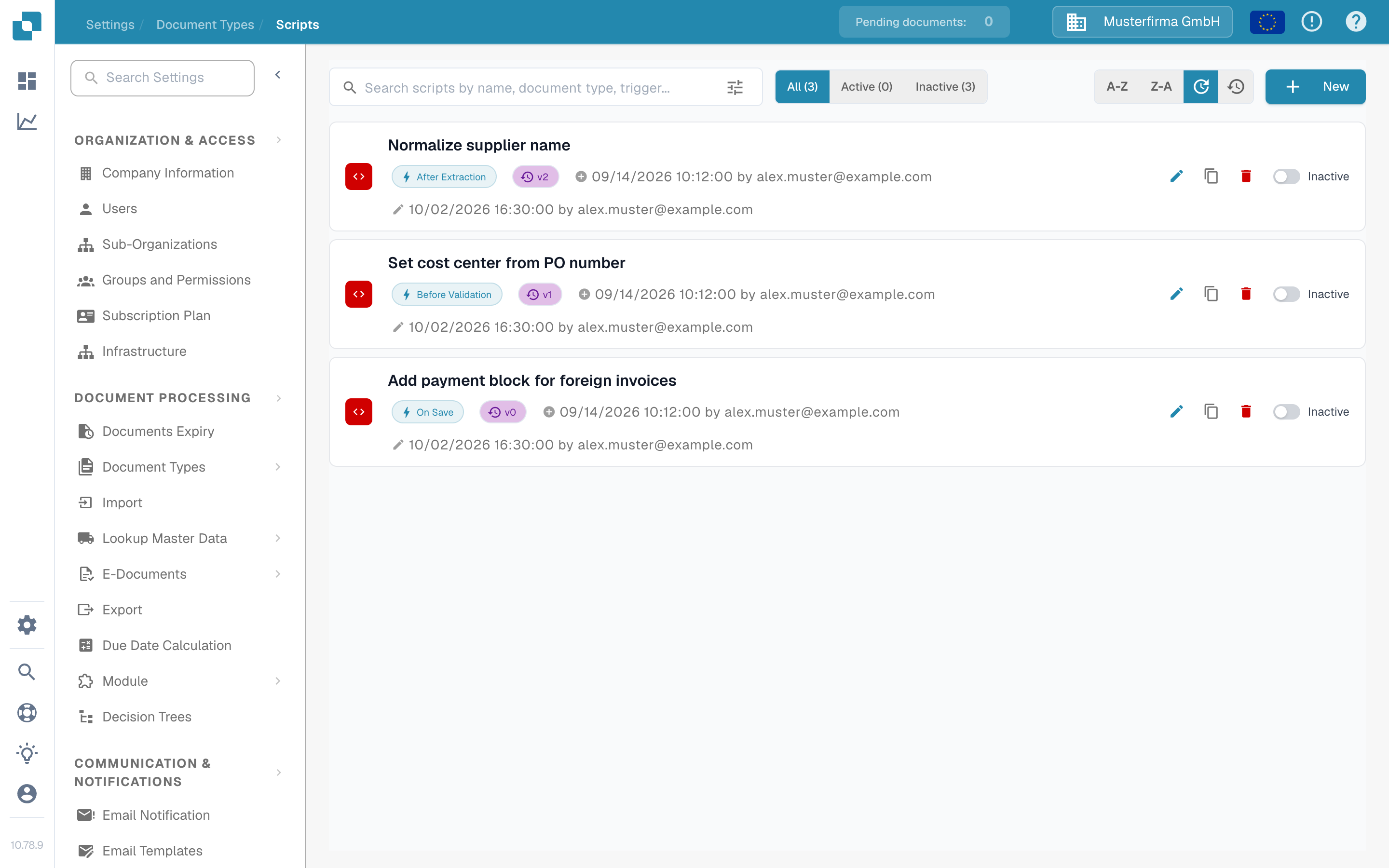Filter to Inactive (3) scripts
The image size is (1389, 868).
(945, 87)
